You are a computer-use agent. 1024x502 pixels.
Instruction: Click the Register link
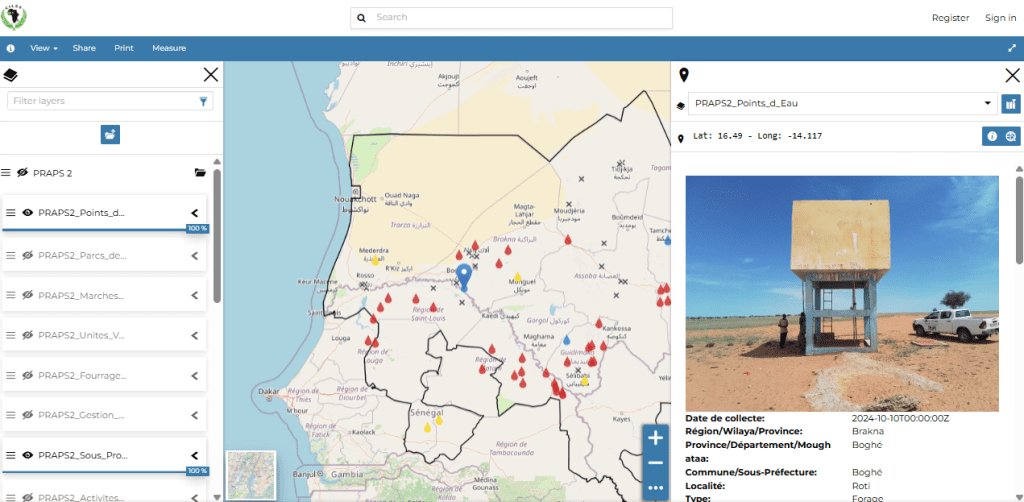(950, 18)
